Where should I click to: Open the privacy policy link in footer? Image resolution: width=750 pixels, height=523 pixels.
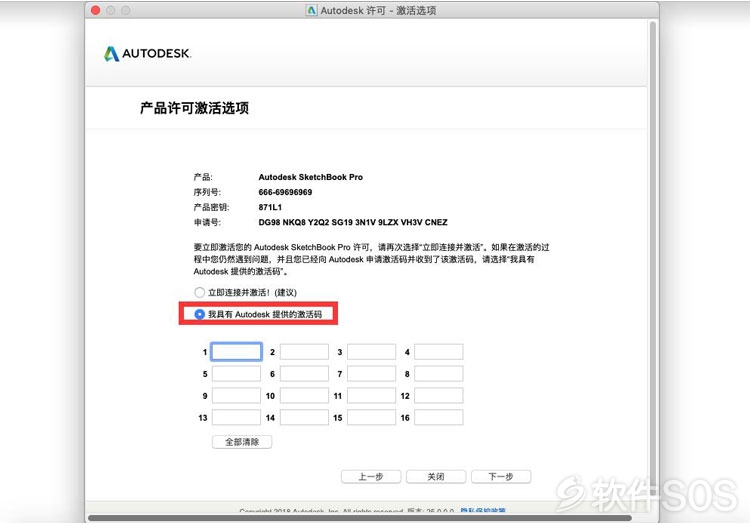coord(483,511)
